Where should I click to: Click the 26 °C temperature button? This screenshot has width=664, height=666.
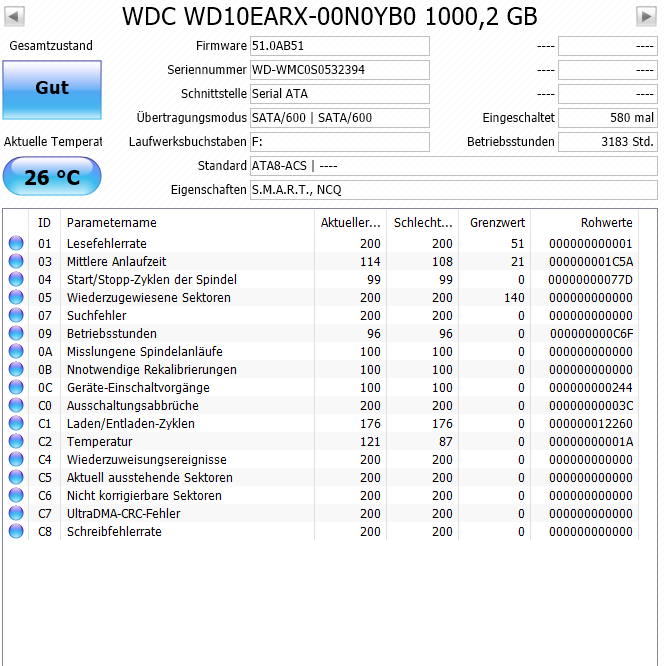tap(52, 176)
